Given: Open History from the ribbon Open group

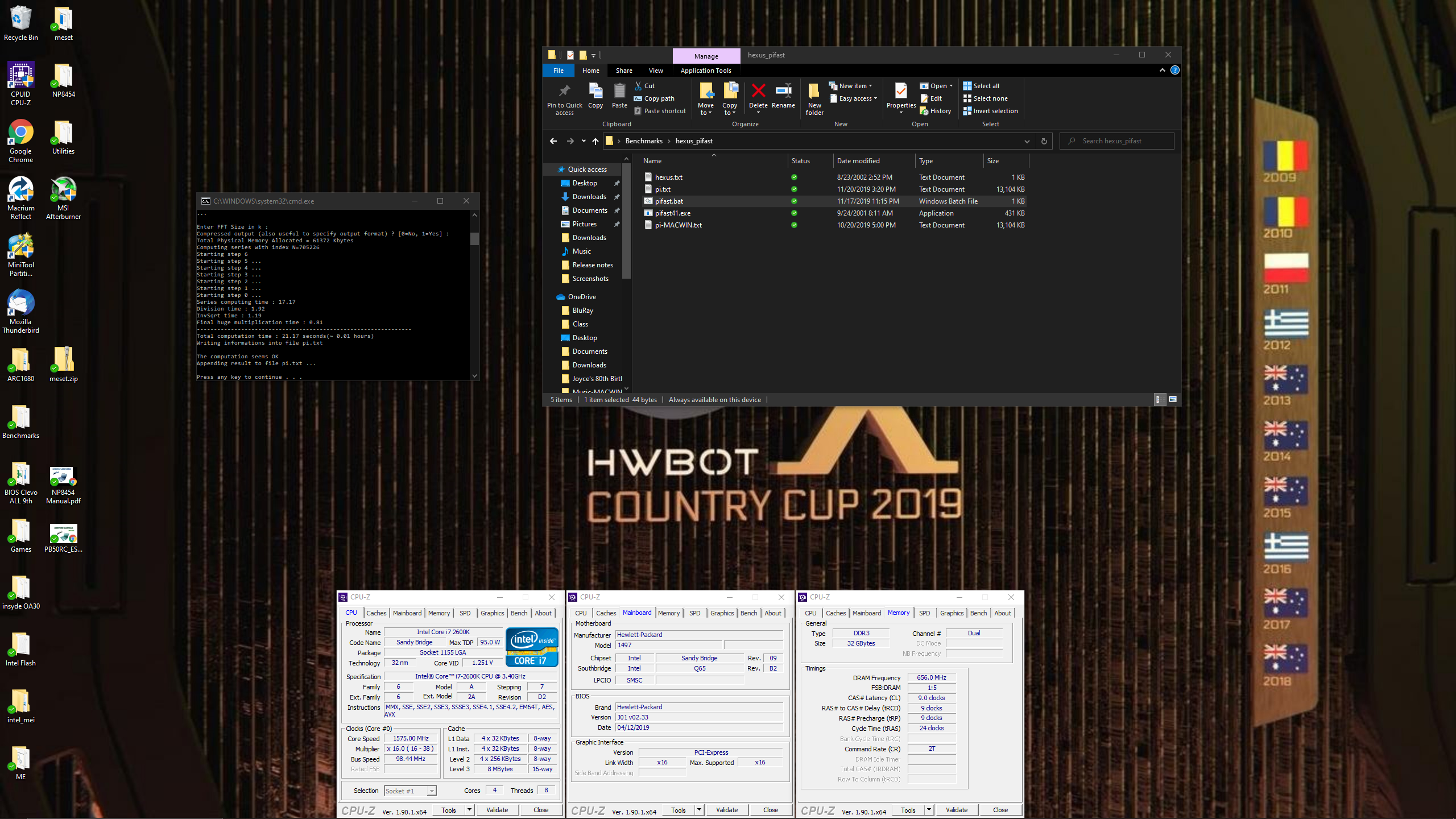Looking at the screenshot, I should point(936,111).
